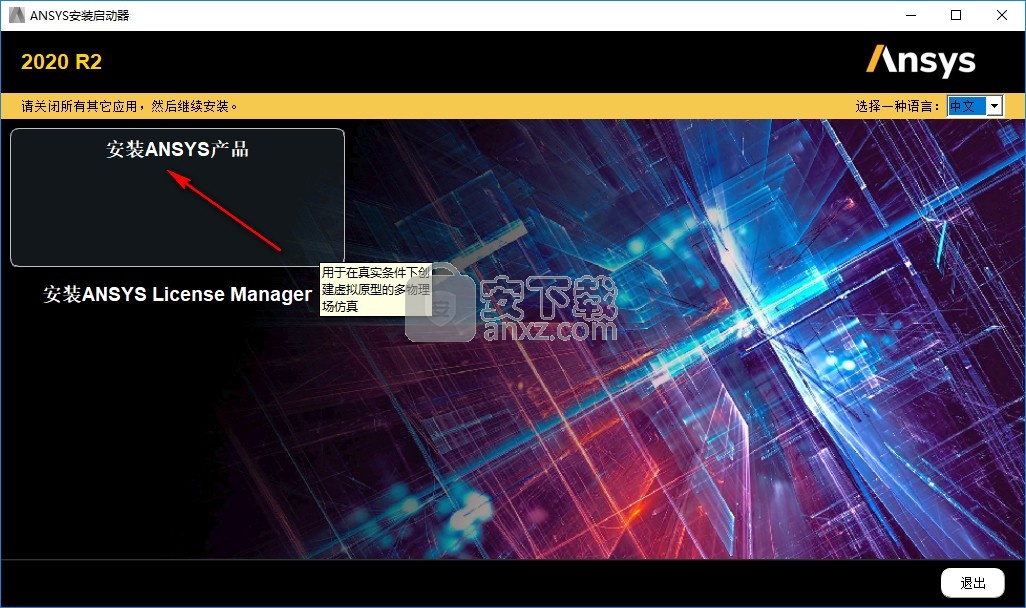Click the 请关闭所有其它应用 notice text
Screen dimensions: 1026x608
[130, 106]
